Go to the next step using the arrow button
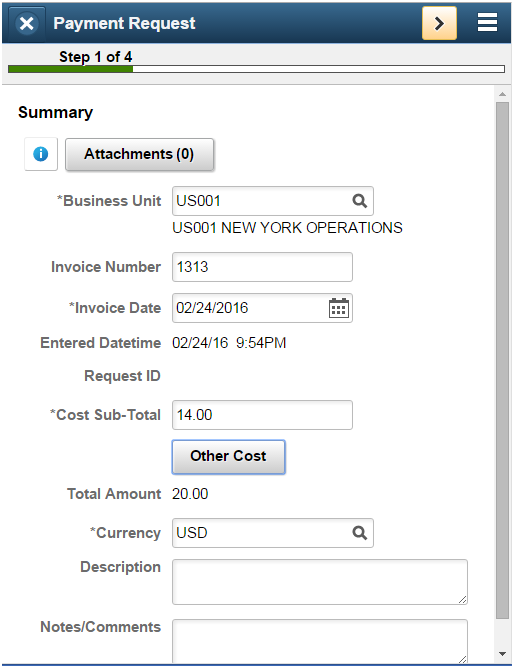 click(x=439, y=23)
